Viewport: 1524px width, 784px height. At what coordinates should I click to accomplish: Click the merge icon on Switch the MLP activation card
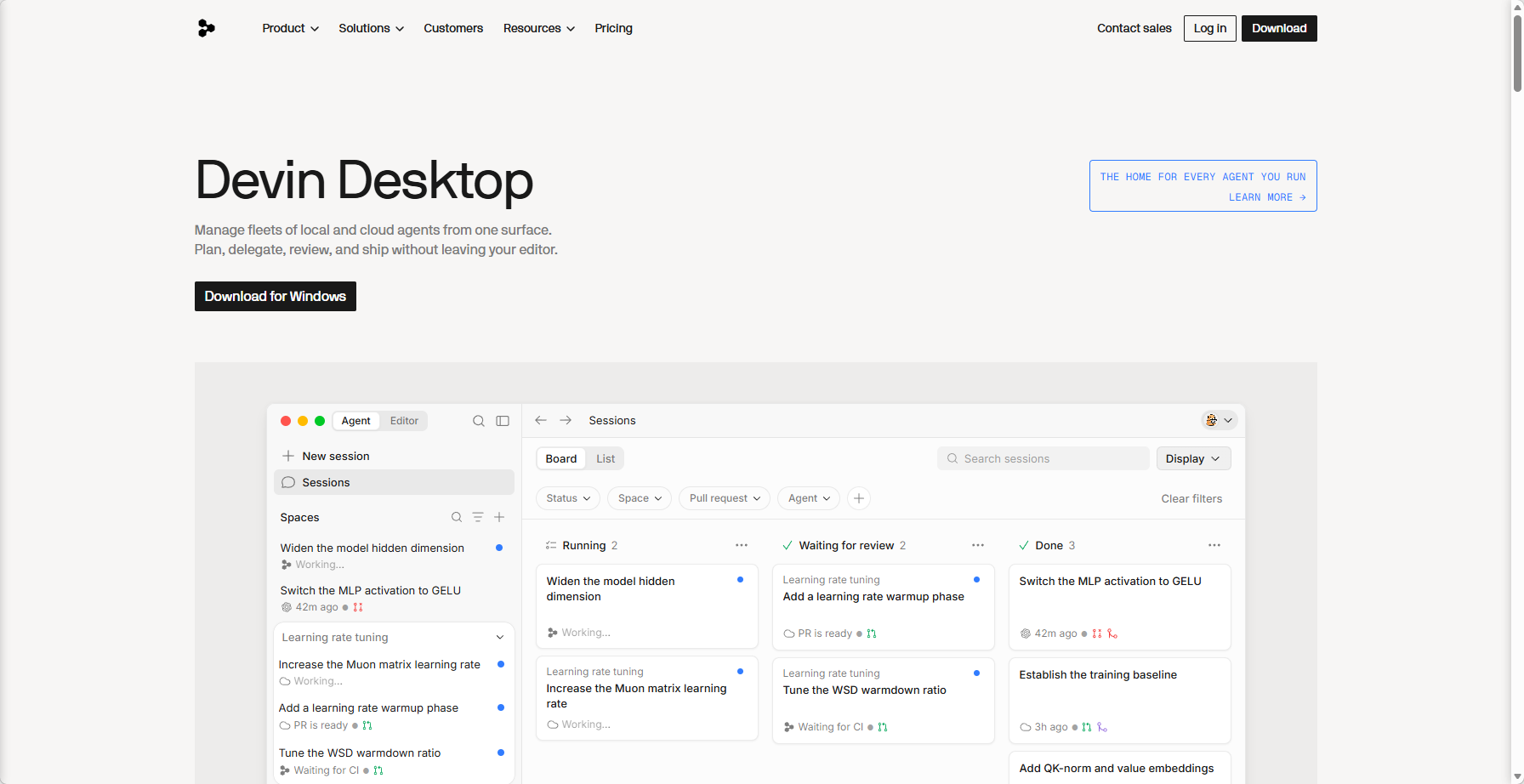(x=1112, y=633)
